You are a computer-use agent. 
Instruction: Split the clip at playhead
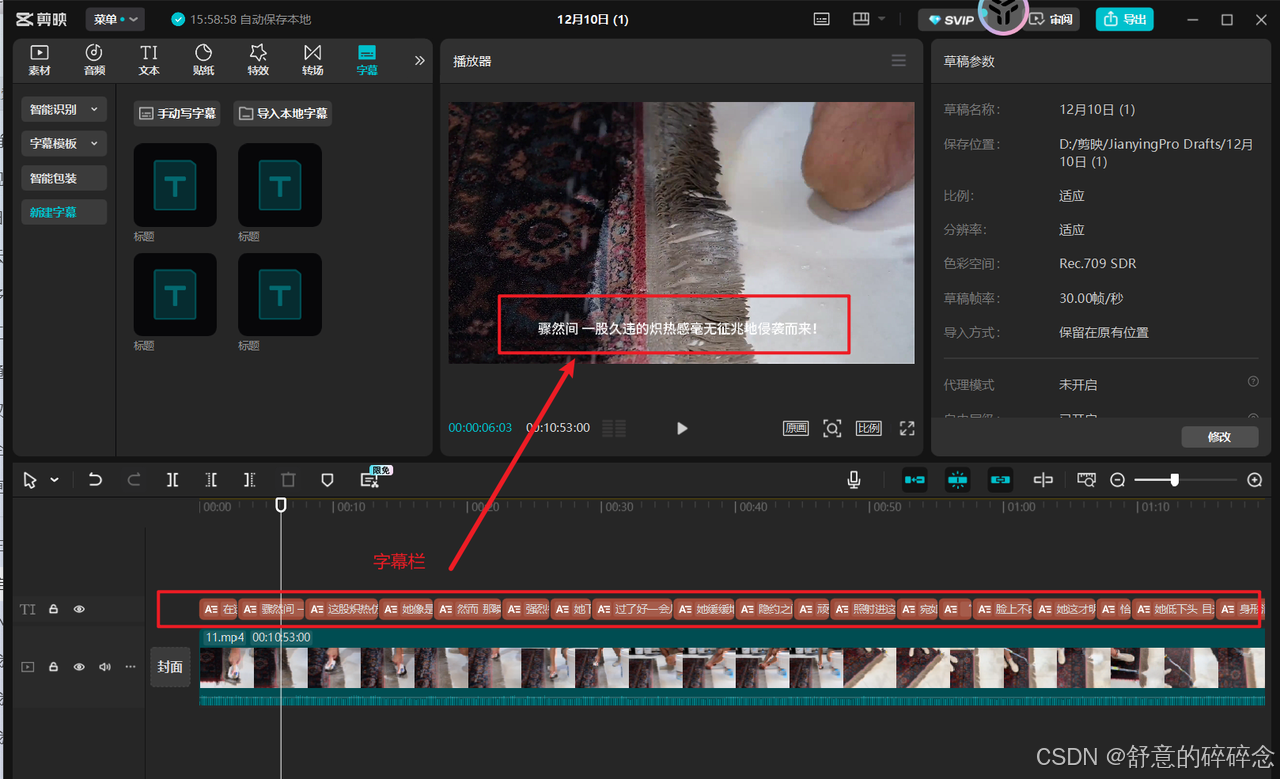tap(172, 480)
